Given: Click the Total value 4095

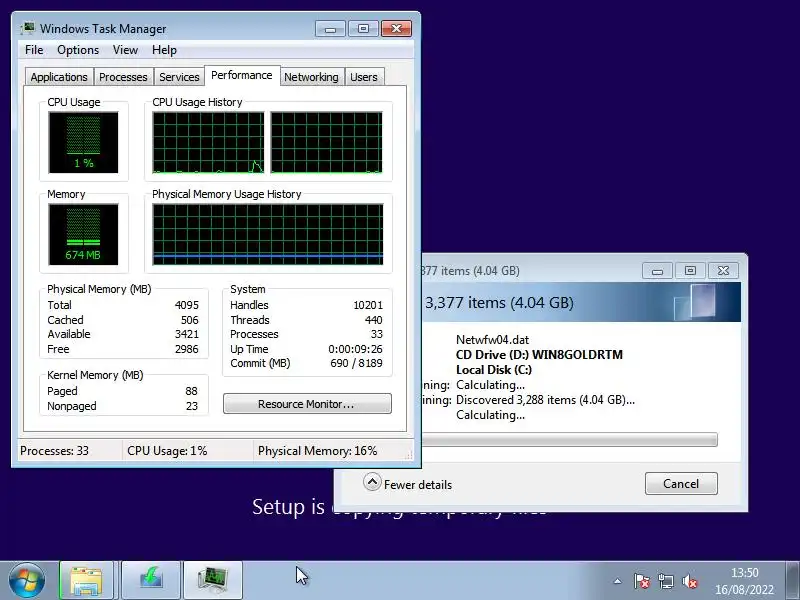Looking at the screenshot, I should (x=187, y=305).
